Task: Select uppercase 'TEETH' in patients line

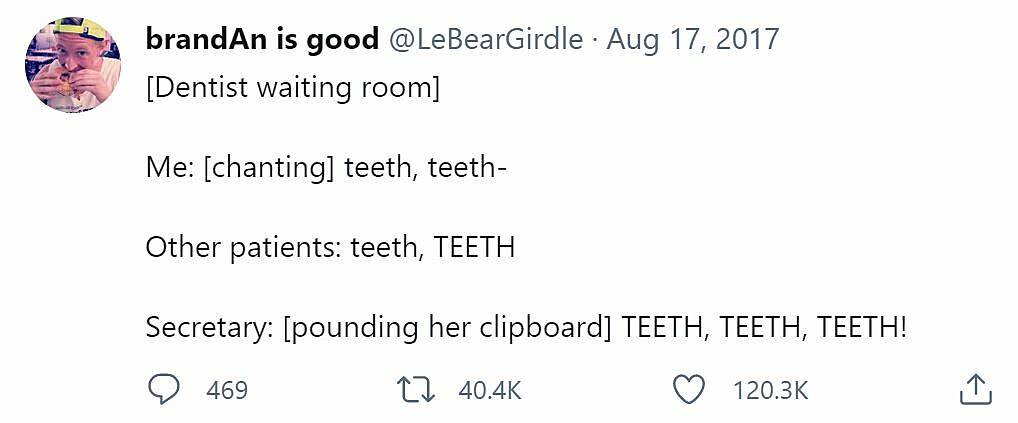Action: pos(473,247)
